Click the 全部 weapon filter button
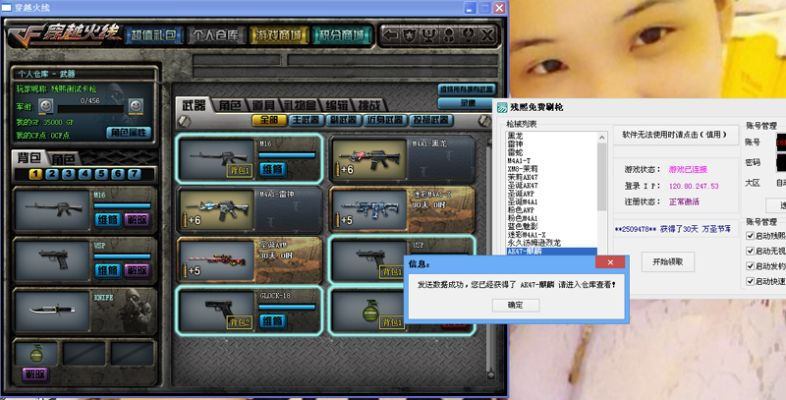 tap(267, 120)
